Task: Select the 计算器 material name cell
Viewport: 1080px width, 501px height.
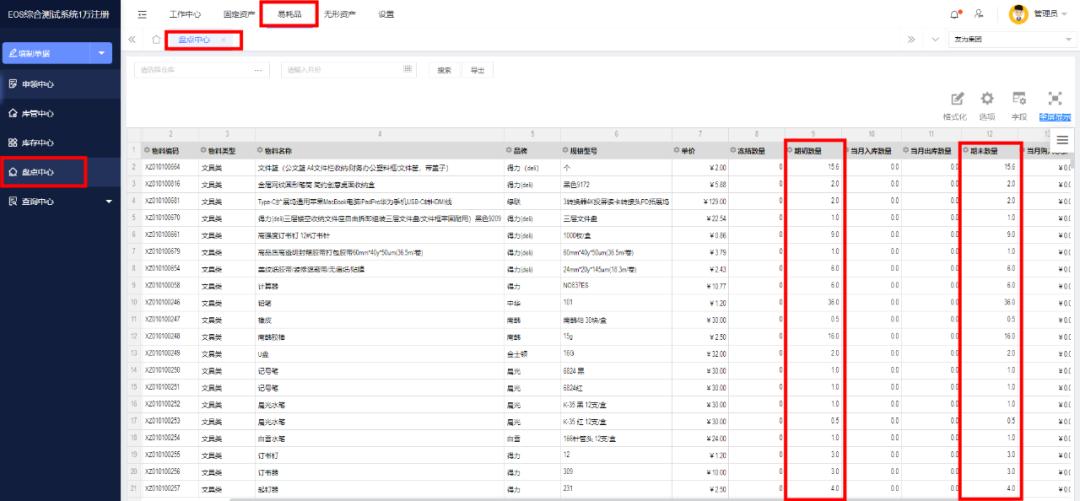Action: coord(380,285)
